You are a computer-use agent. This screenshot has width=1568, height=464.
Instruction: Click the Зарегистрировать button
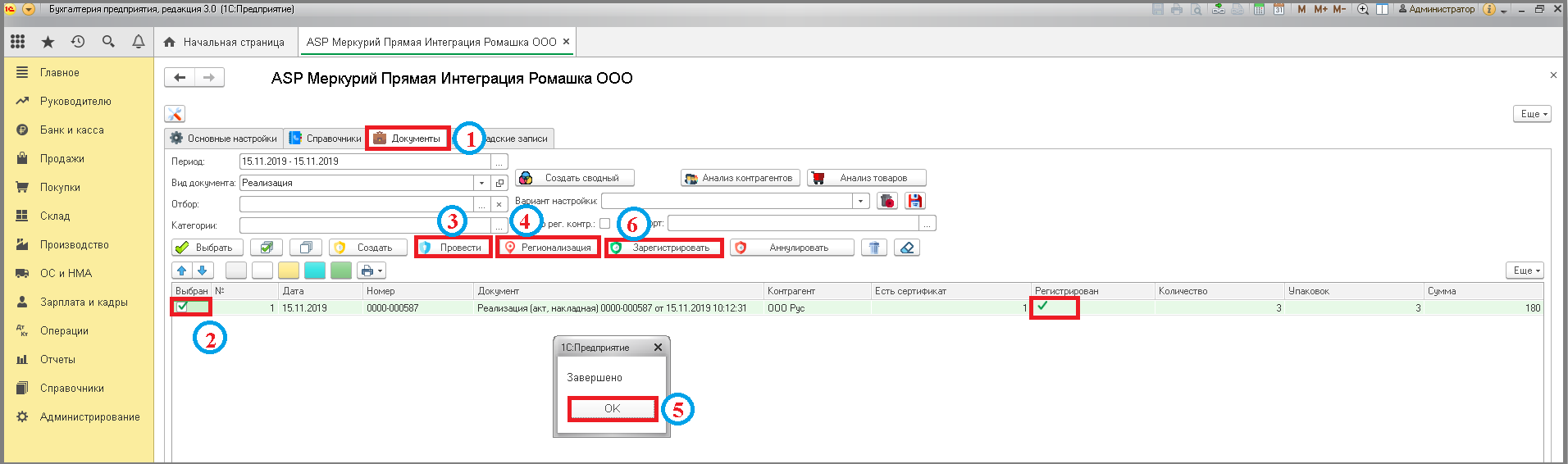[664, 248]
